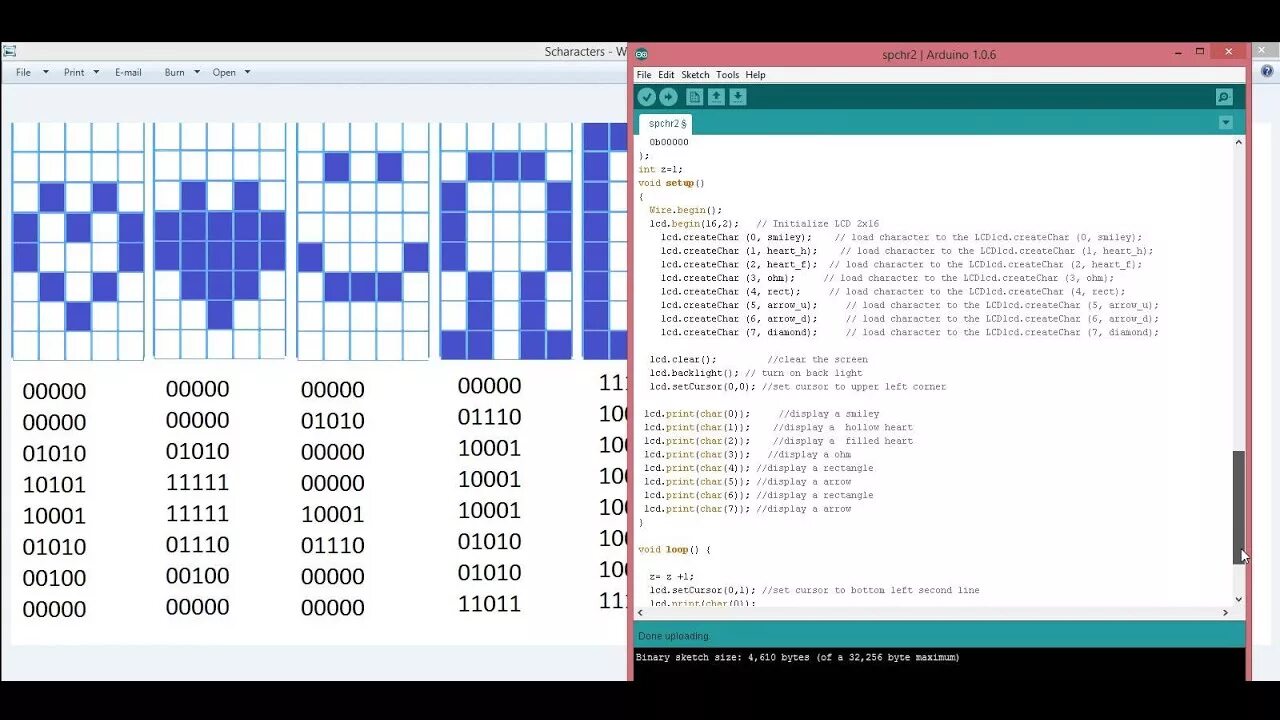The width and height of the screenshot is (1280, 720).
Task: Create a new sketch with the New icon
Action: 694,97
